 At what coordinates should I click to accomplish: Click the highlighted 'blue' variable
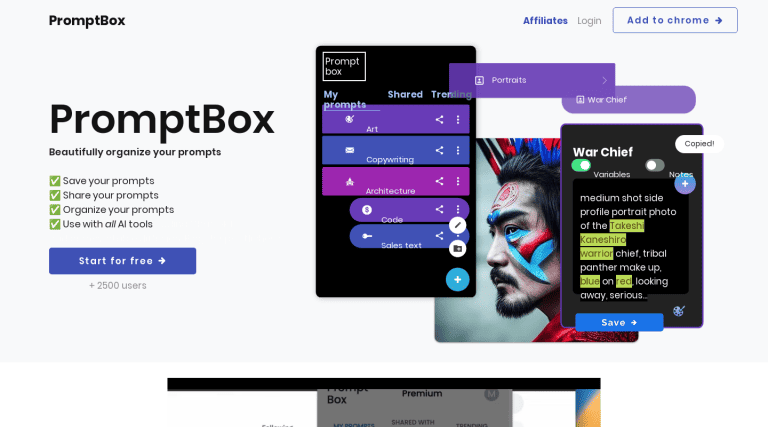coord(590,281)
